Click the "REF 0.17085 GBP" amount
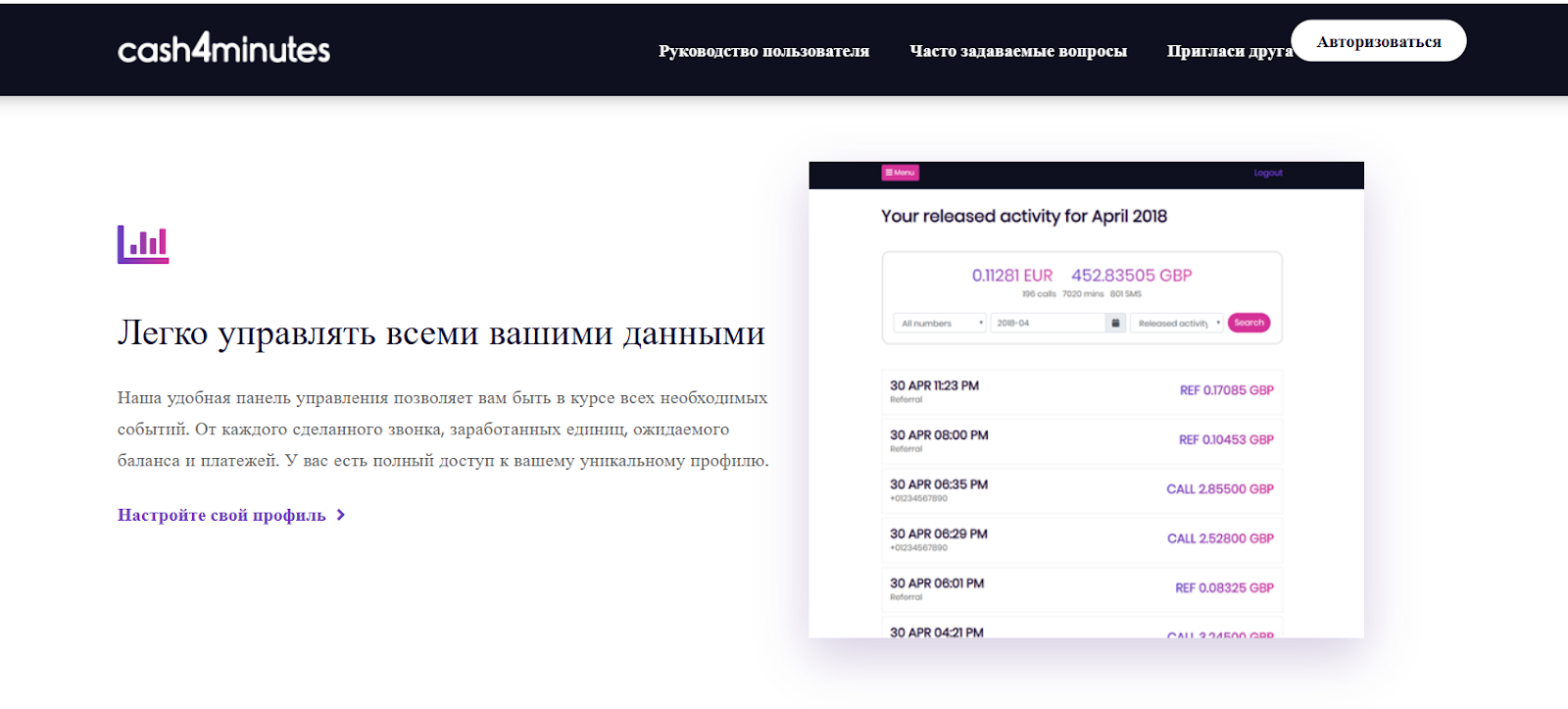The height and width of the screenshot is (709, 1568). [1227, 390]
